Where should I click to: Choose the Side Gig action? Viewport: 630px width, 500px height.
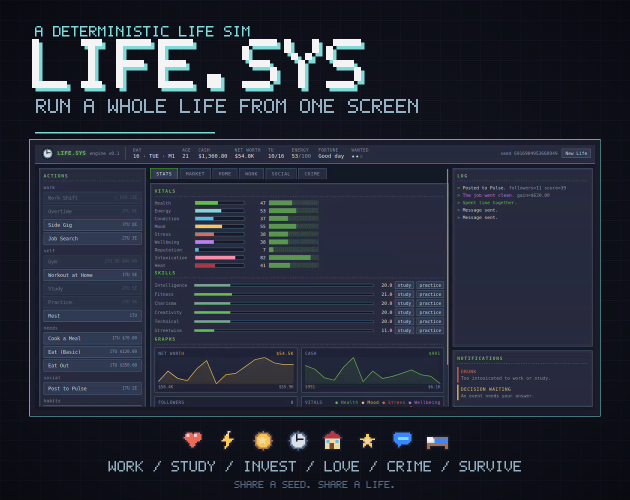(92, 225)
